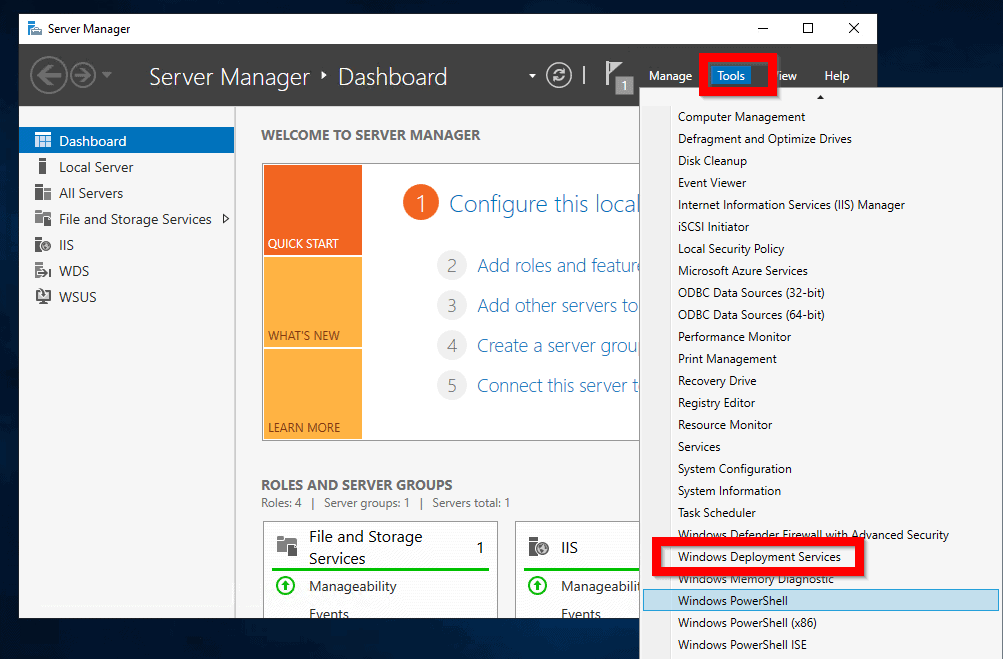
Task: Open the navigation history dropdown arrow
Action: click(x=108, y=76)
